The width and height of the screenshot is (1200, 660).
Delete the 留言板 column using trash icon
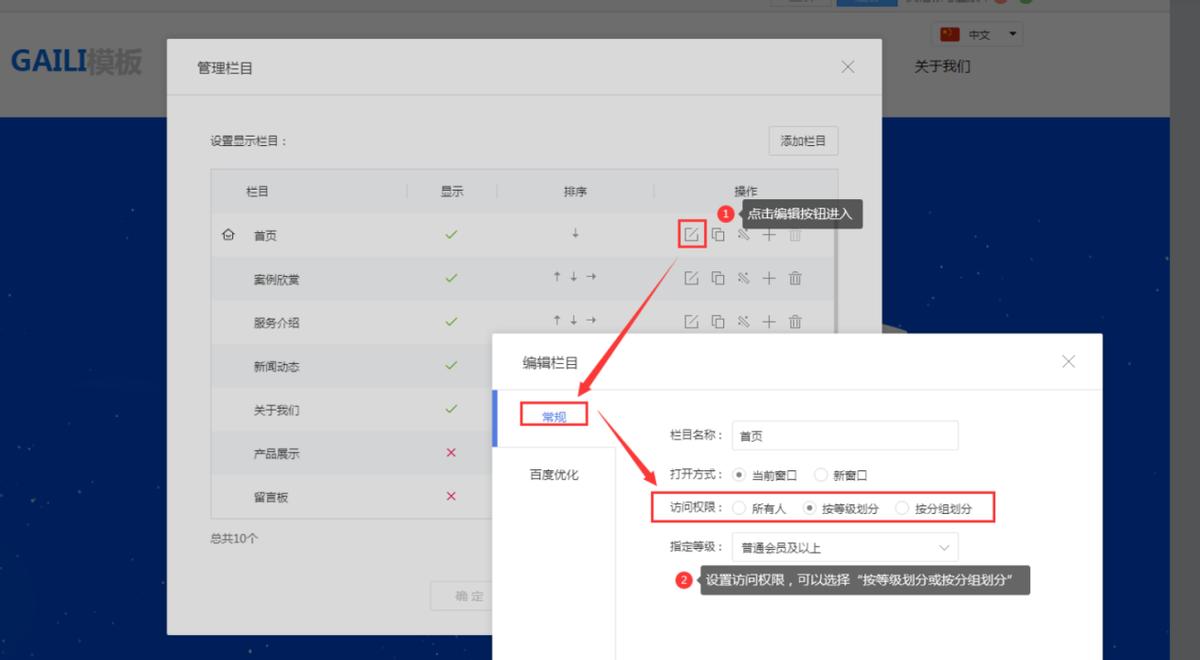pos(795,496)
